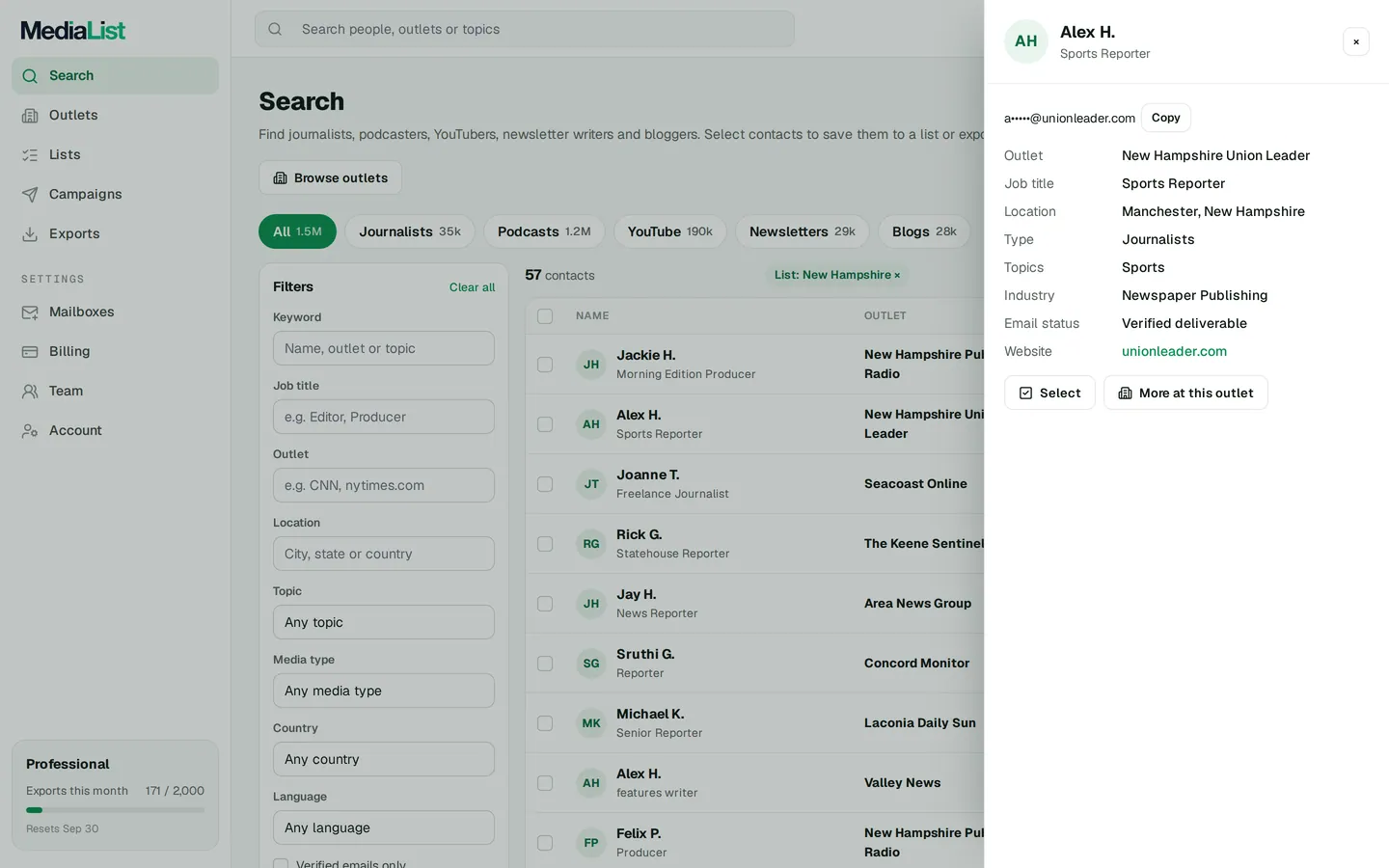The width and height of the screenshot is (1389, 868).
Task: Click the Keyword input field
Action: pos(384,348)
